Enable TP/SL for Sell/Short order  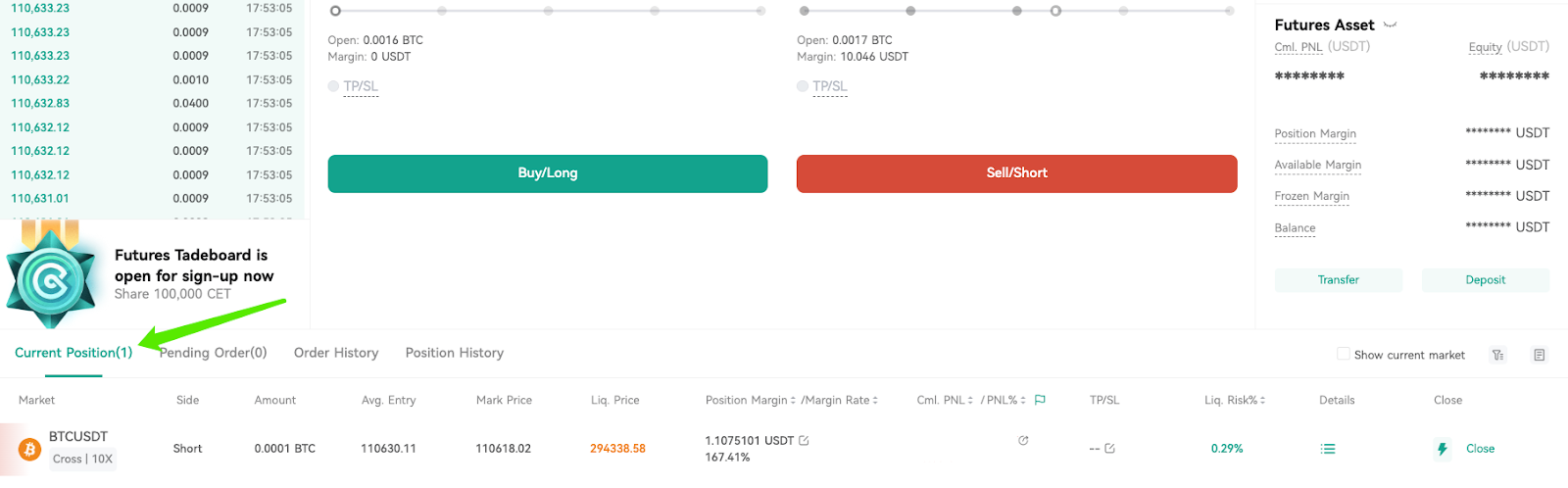tap(803, 86)
